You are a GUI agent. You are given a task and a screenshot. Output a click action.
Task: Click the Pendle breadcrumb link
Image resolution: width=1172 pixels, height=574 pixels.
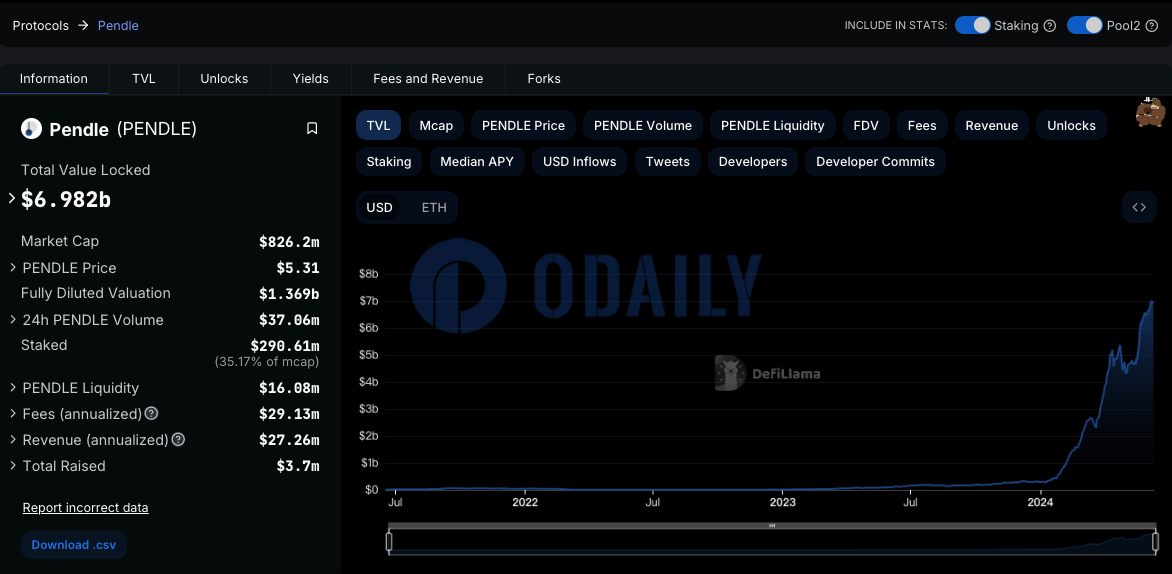tap(118, 25)
